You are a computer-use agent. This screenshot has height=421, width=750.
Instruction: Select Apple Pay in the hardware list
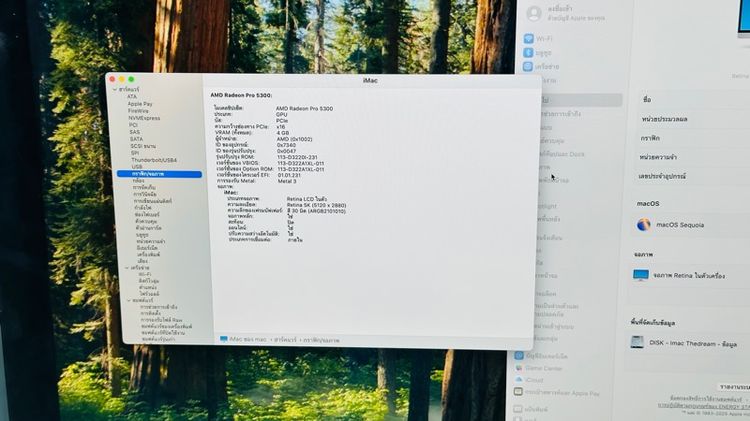click(x=140, y=104)
